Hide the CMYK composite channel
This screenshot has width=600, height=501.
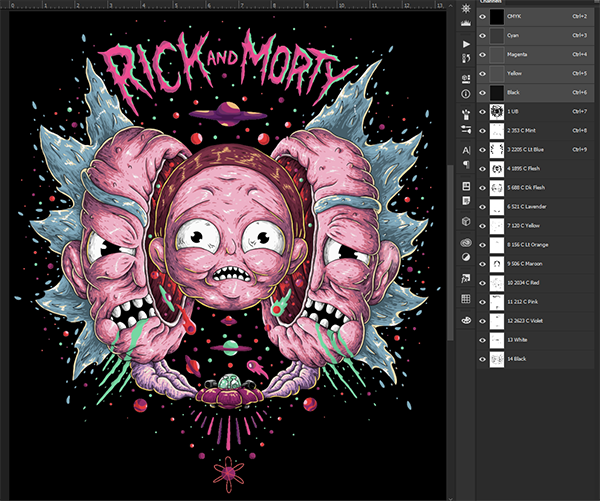(x=483, y=17)
